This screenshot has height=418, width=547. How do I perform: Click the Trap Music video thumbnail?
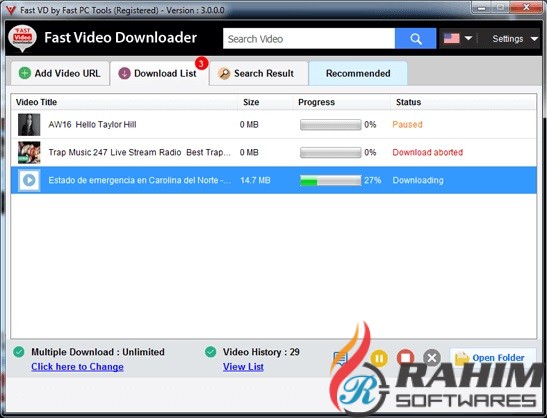[29, 152]
